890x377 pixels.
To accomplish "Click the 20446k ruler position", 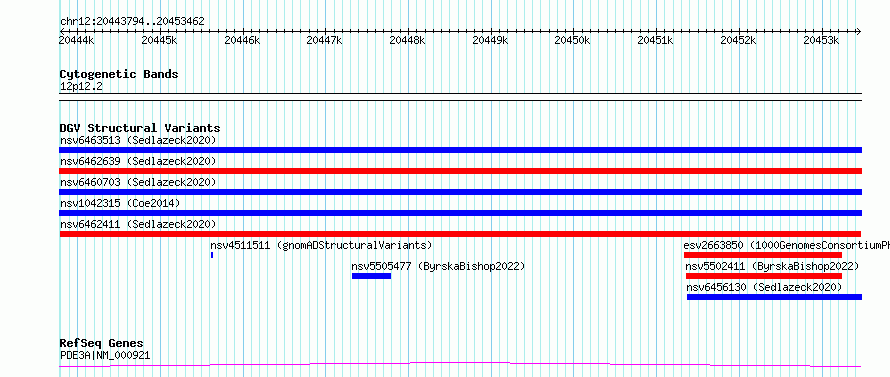I will tap(243, 40).
